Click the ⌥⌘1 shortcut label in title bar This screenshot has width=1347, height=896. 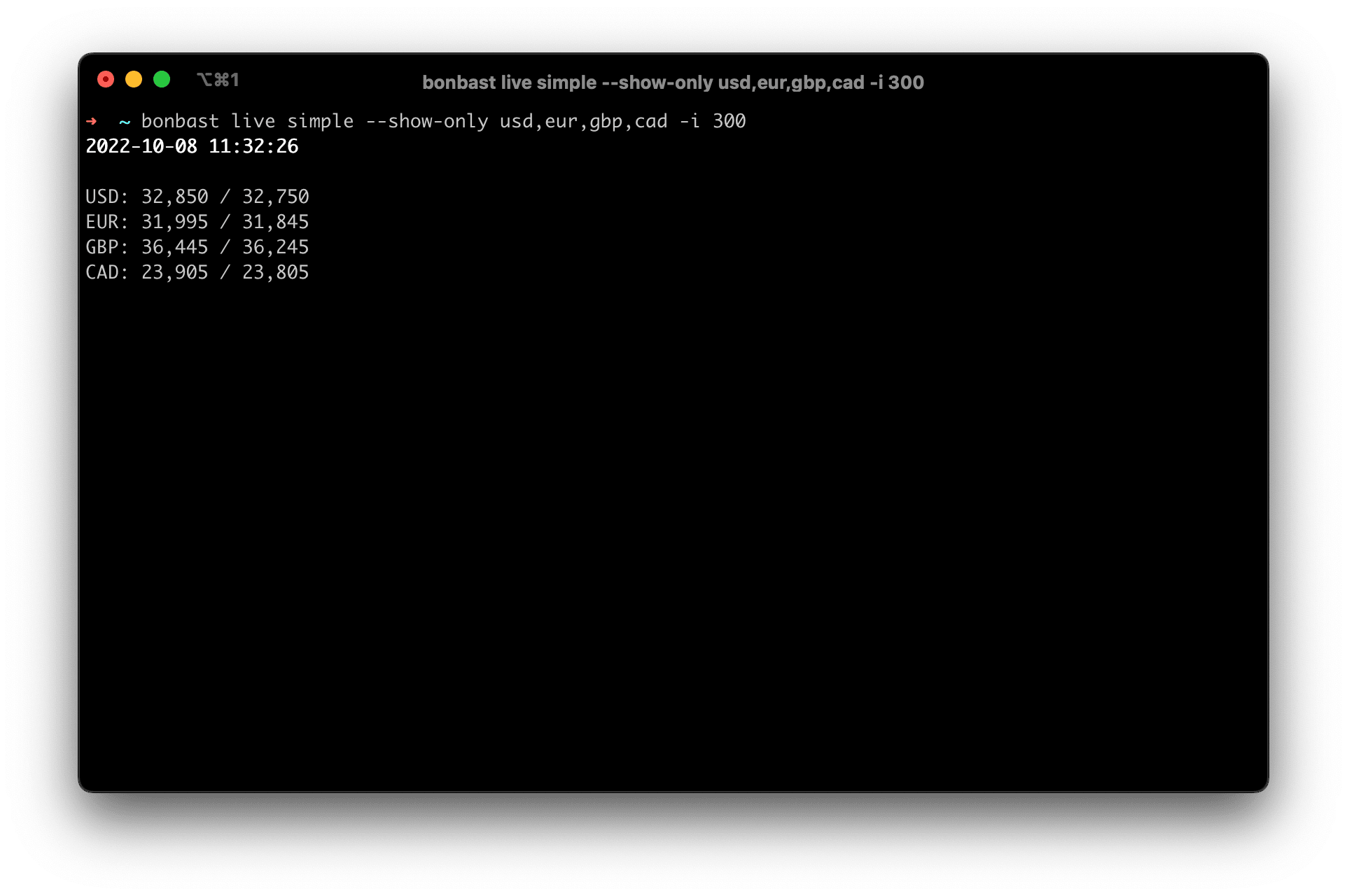point(218,80)
